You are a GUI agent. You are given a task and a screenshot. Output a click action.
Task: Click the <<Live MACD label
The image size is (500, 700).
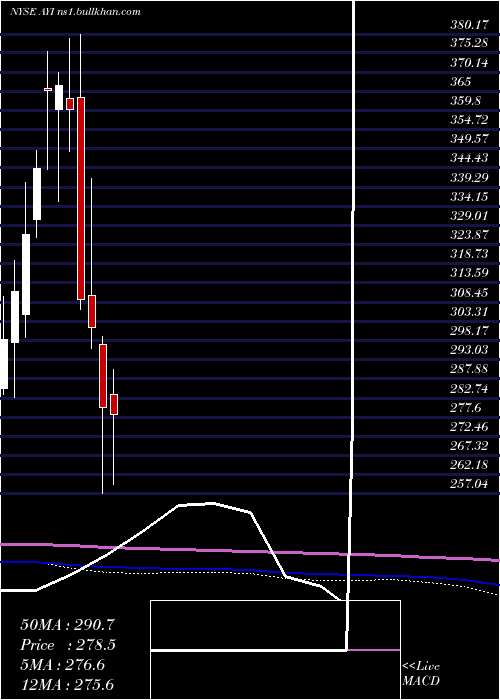(421, 673)
